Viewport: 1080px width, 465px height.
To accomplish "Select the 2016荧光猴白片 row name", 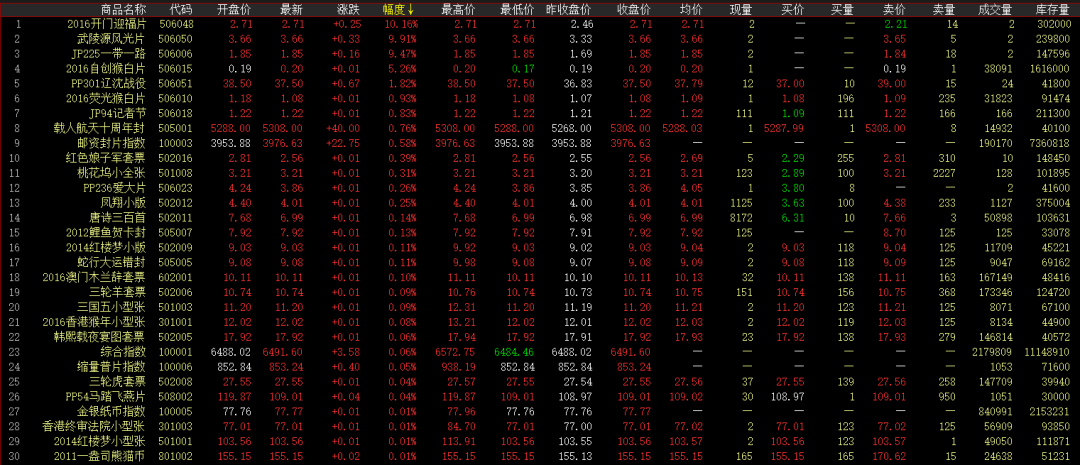I will coord(107,99).
